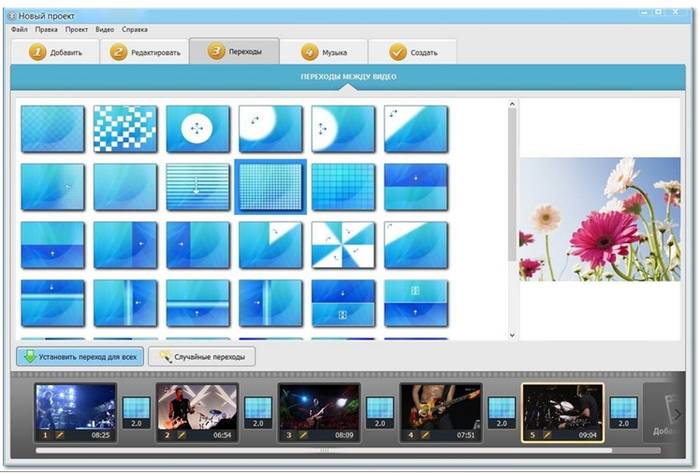Screen dimensions: 700x473
Task: Click the highlighted fine-grid transition
Action: [x=270, y=187]
